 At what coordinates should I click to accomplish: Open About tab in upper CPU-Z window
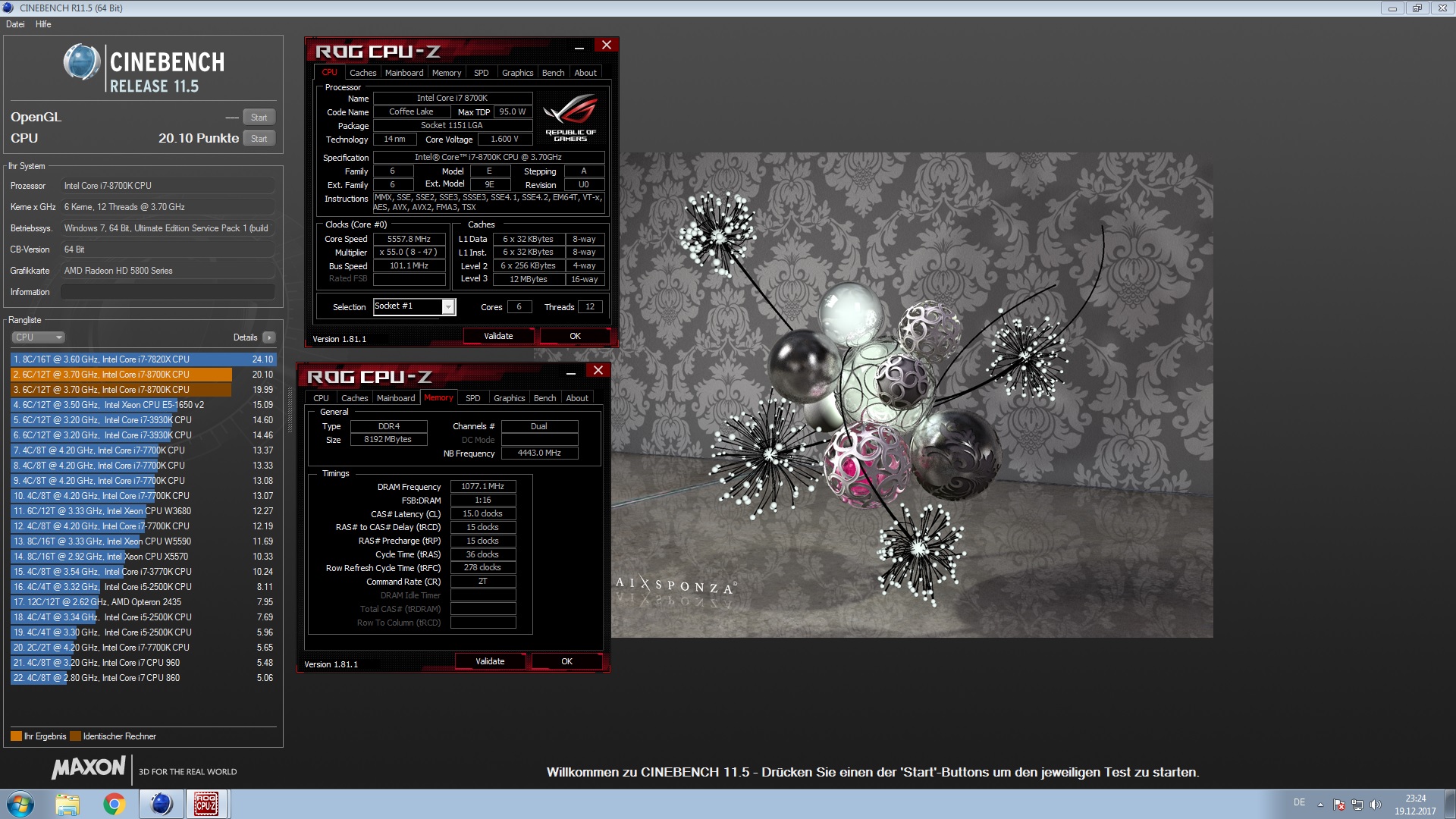(585, 73)
